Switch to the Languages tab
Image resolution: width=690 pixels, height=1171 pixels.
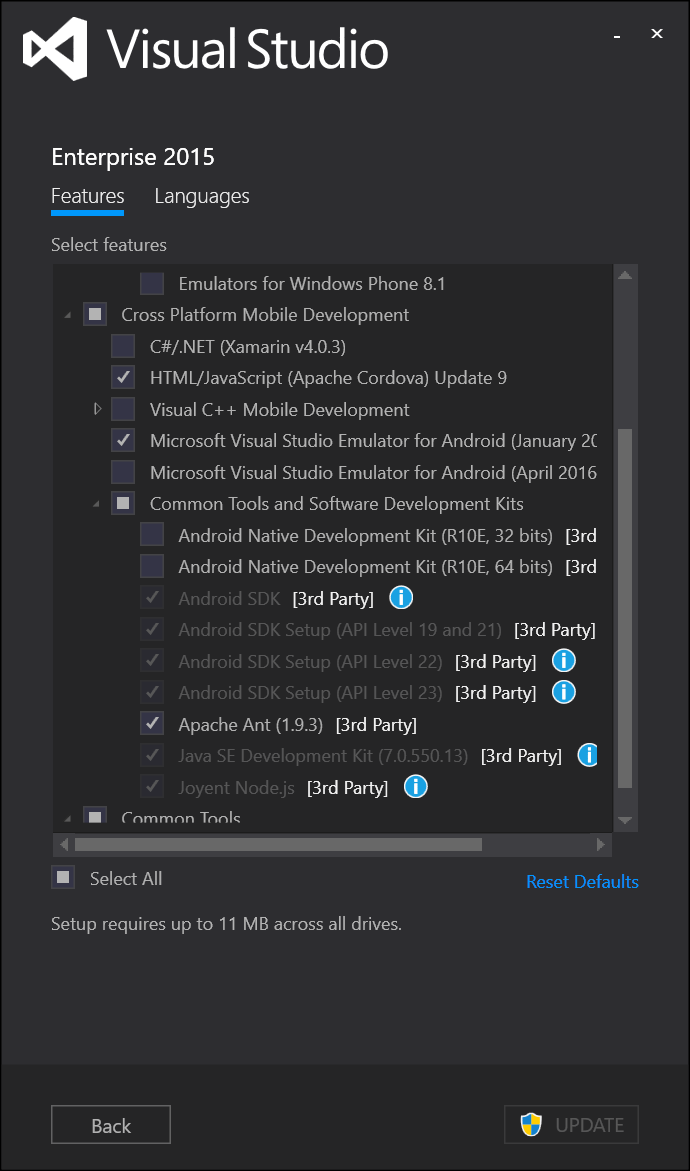(202, 196)
